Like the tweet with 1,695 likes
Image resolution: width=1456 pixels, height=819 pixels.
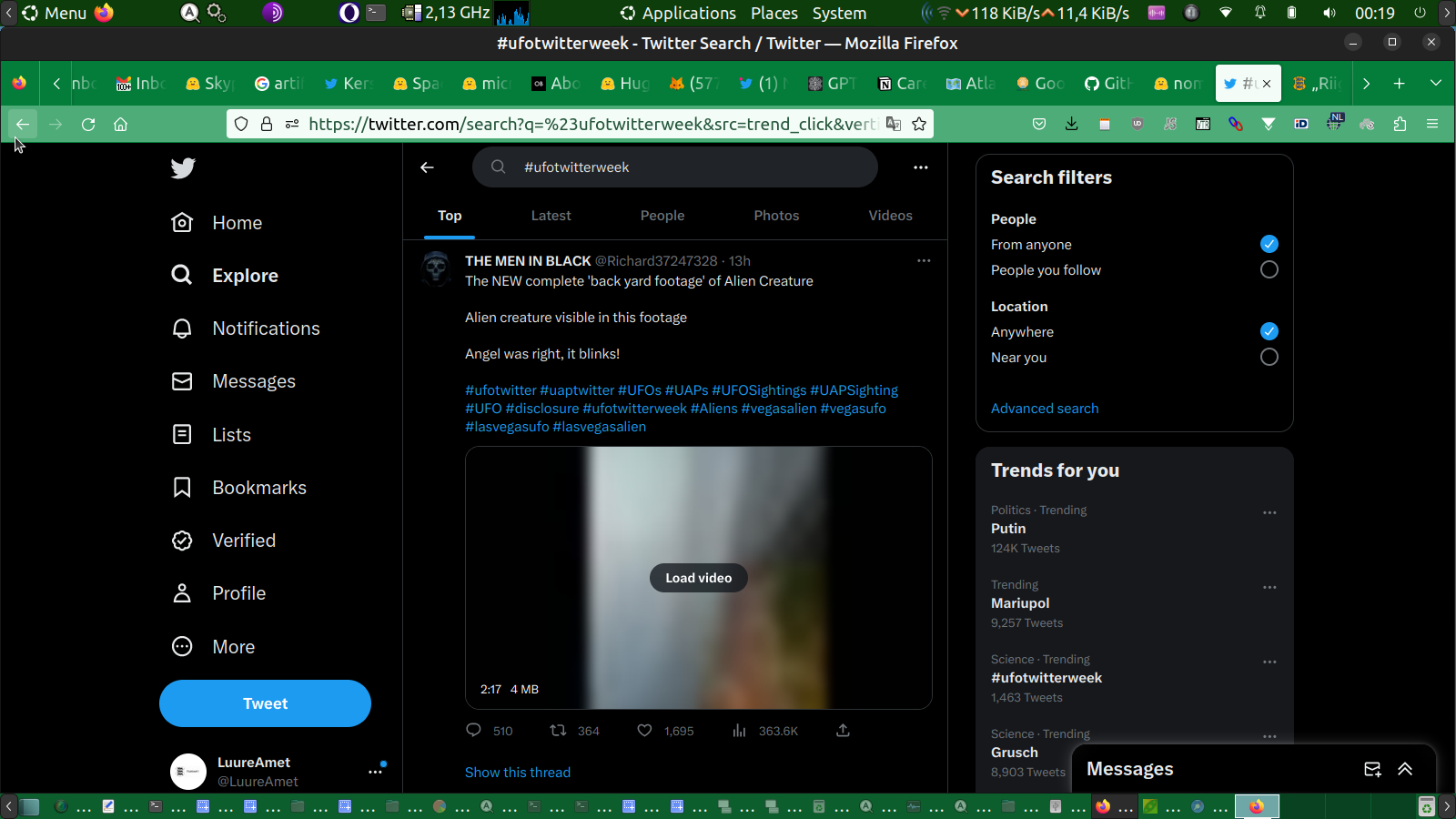click(x=644, y=730)
